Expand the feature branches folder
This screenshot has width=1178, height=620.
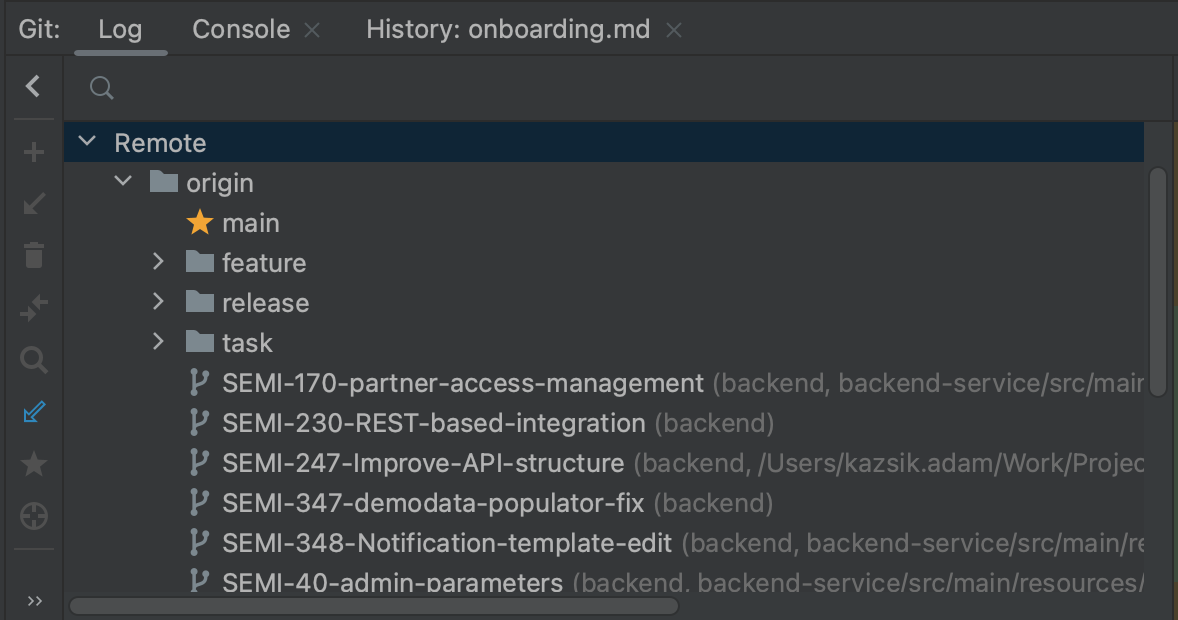pos(157,262)
